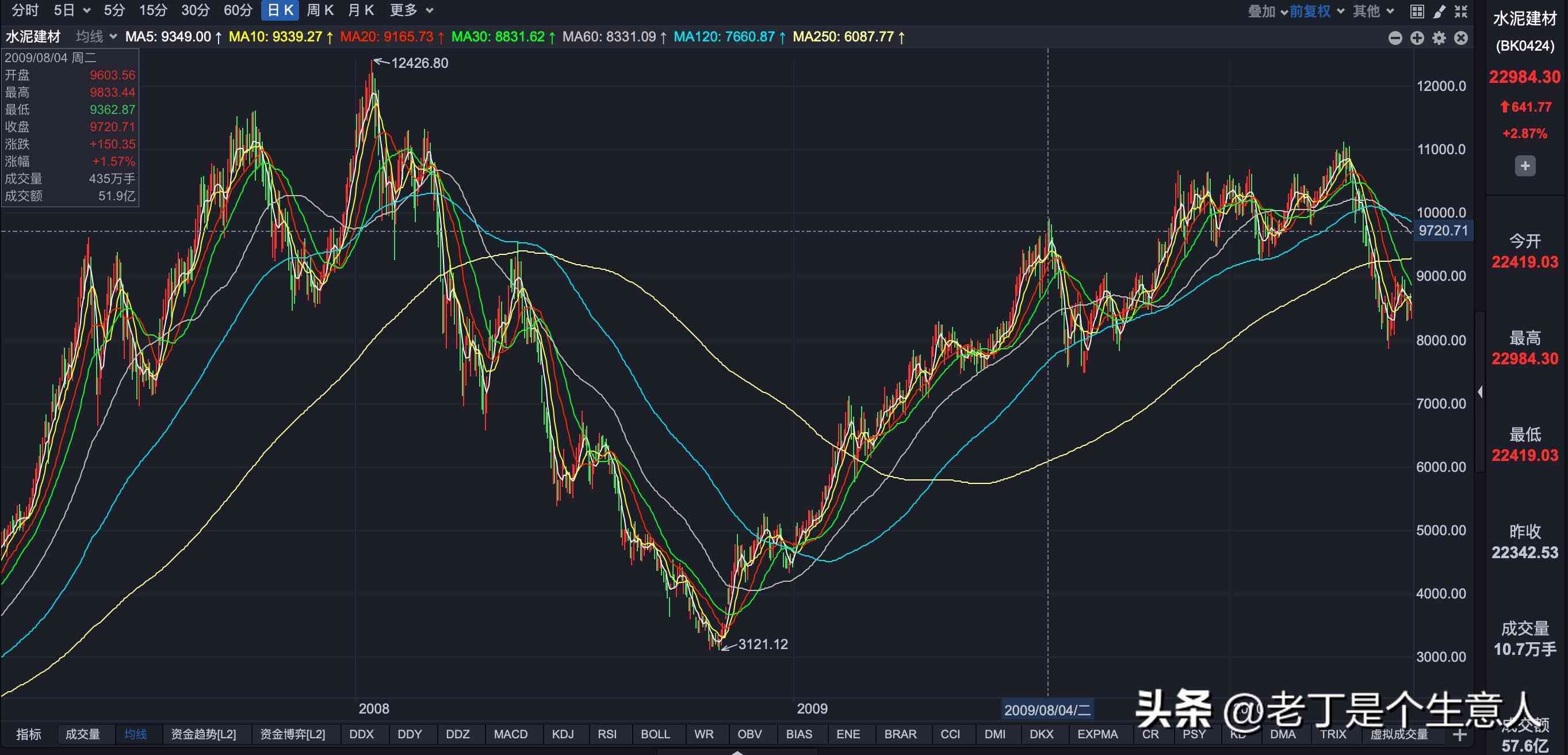Switch to 日K daily candlestick period

click(x=280, y=10)
